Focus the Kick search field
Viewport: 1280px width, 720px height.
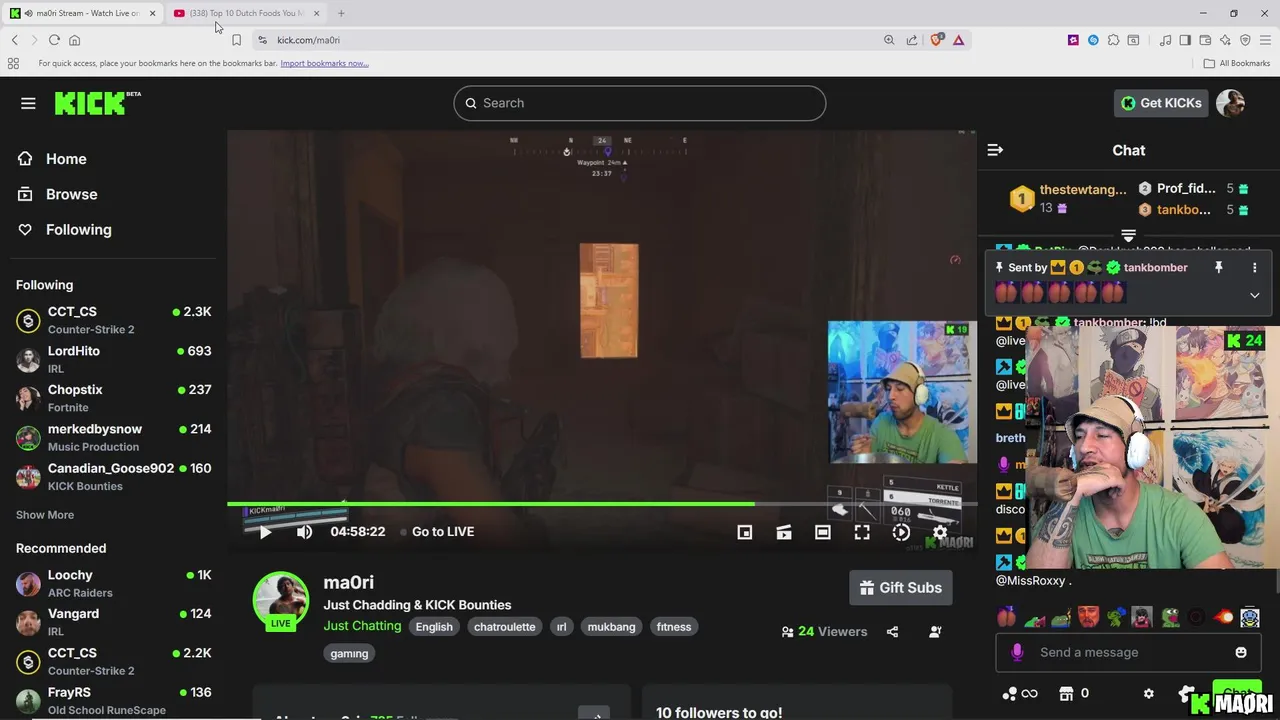coord(640,103)
